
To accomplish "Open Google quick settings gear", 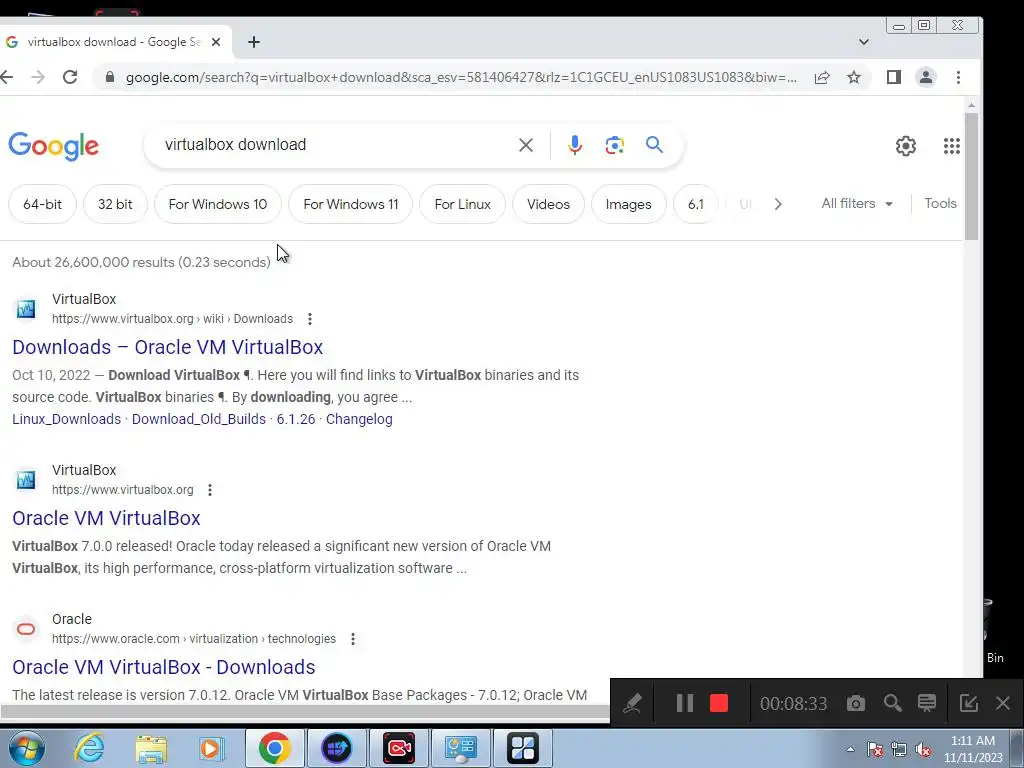I will point(906,146).
